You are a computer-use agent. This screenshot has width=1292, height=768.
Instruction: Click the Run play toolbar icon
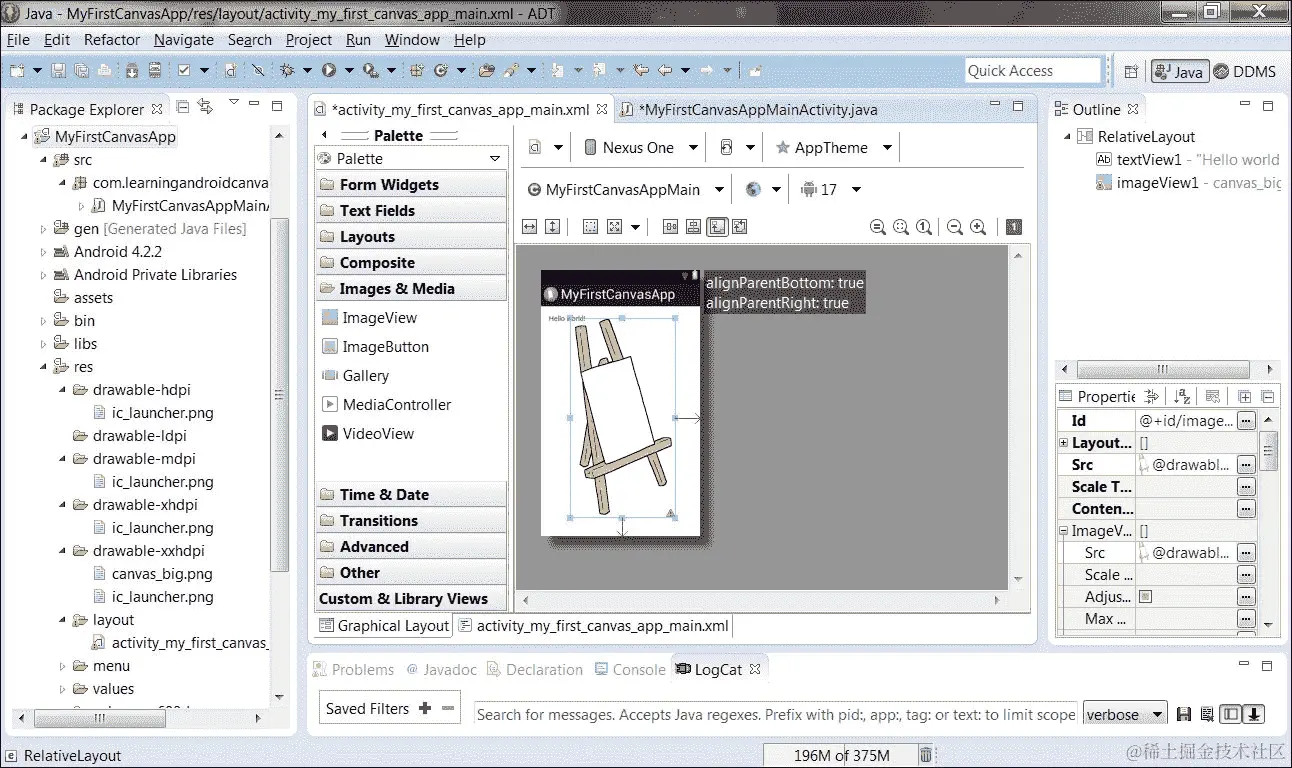328,71
